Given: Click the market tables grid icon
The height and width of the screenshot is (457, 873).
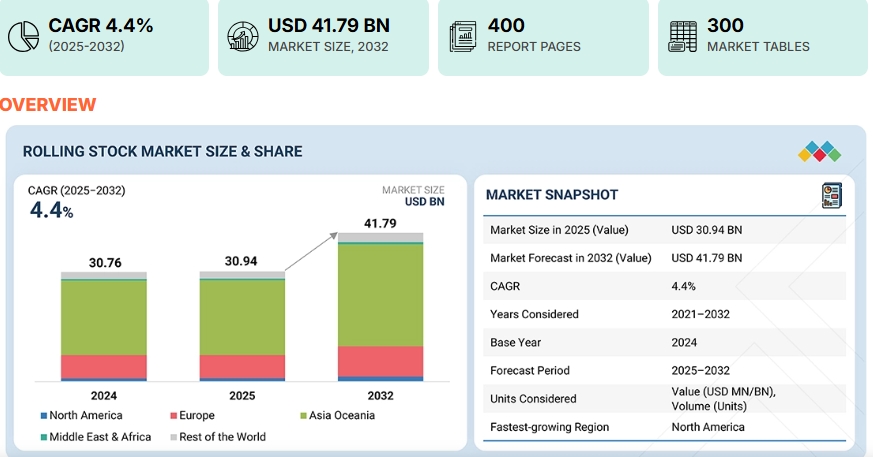Looking at the screenshot, I should point(683,35).
